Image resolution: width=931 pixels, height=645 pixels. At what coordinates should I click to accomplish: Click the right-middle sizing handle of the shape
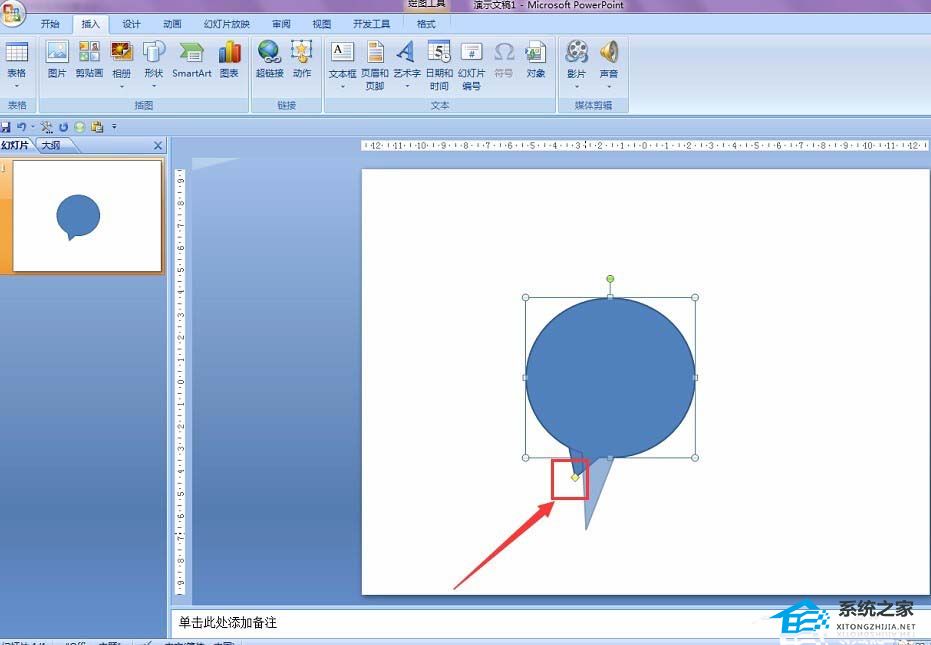tap(695, 378)
